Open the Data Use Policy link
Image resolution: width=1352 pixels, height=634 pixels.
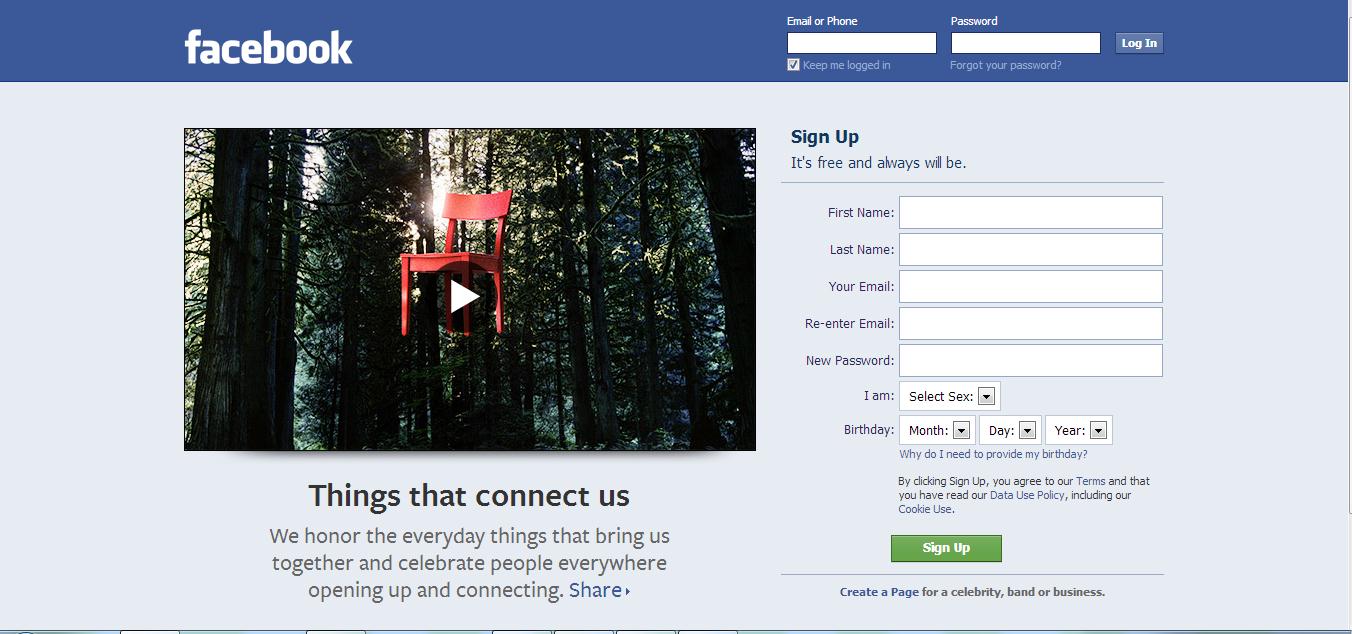click(1027, 495)
